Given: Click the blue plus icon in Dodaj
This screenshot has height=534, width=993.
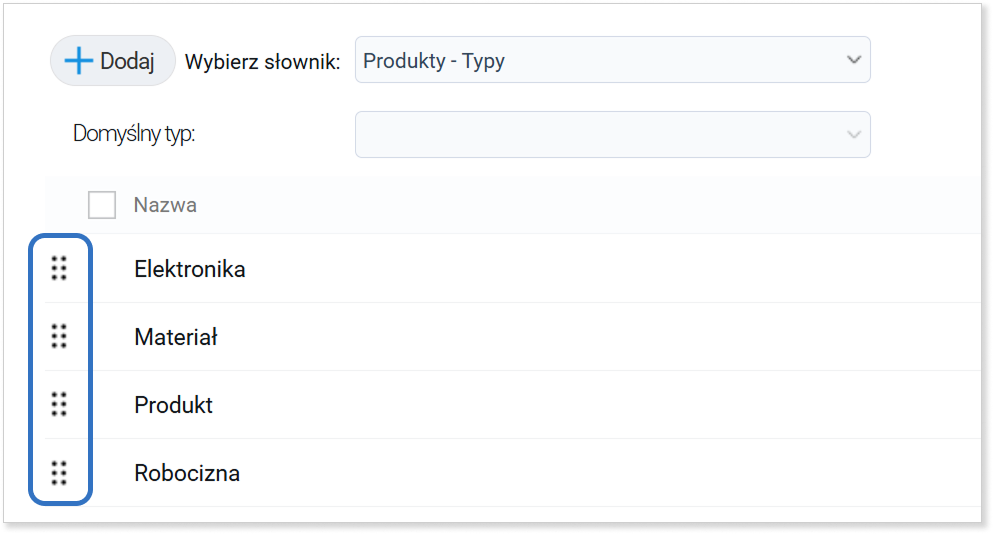Looking at the screenshot, I should [x=79, y=61].
